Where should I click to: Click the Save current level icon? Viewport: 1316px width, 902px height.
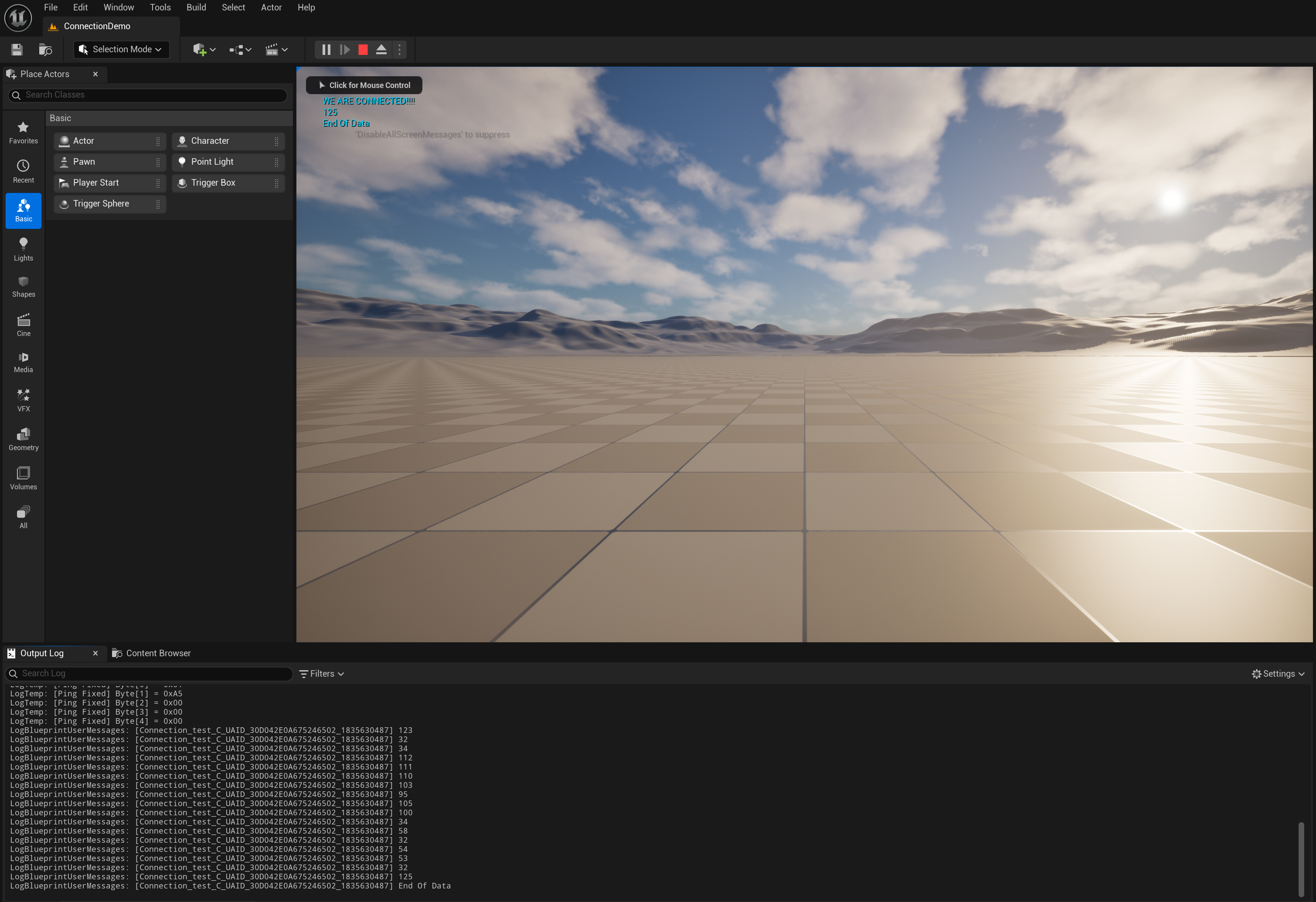click(17, 50)
